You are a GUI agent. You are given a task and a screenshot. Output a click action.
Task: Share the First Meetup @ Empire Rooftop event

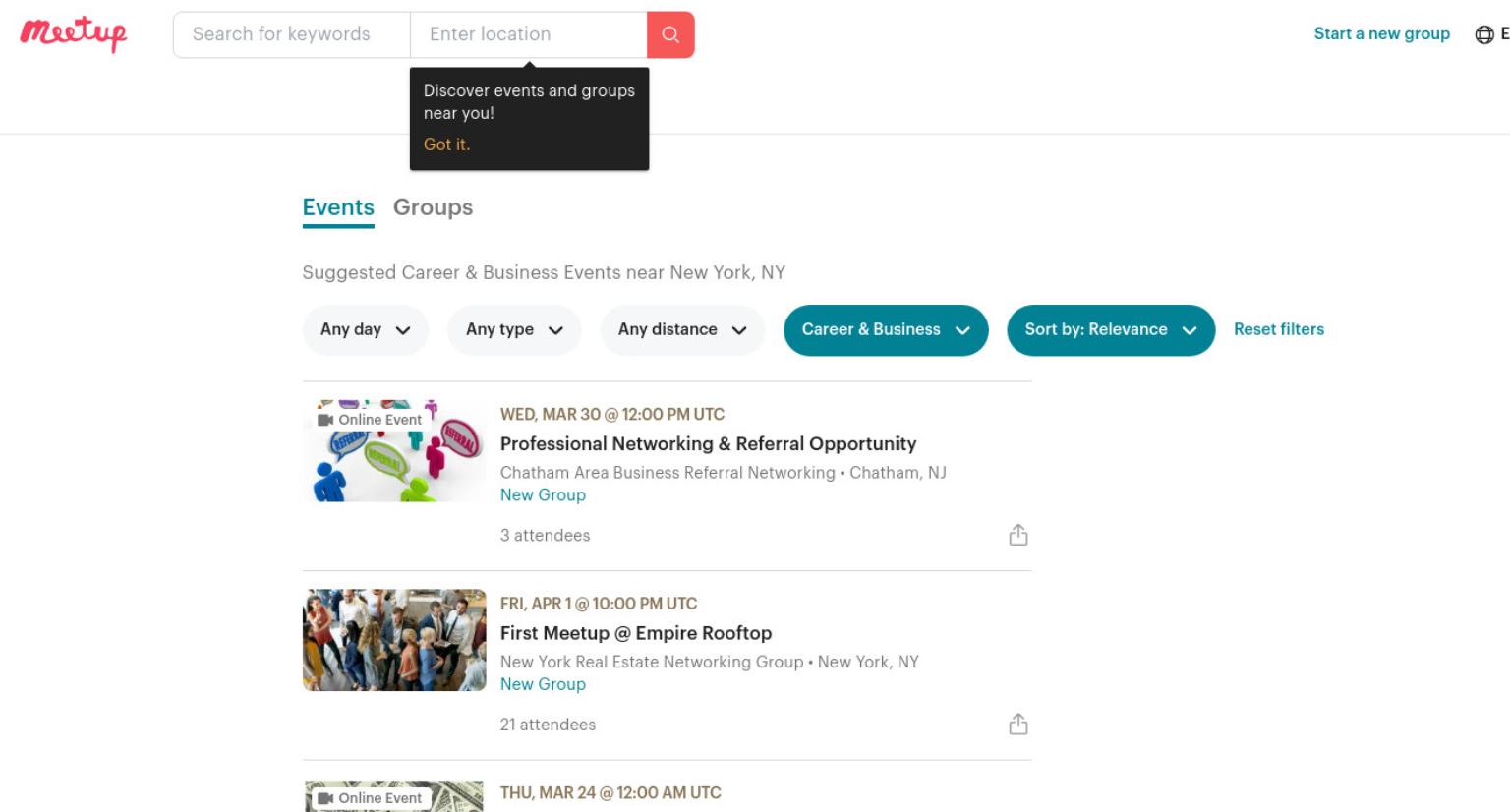pos(1018,725)
